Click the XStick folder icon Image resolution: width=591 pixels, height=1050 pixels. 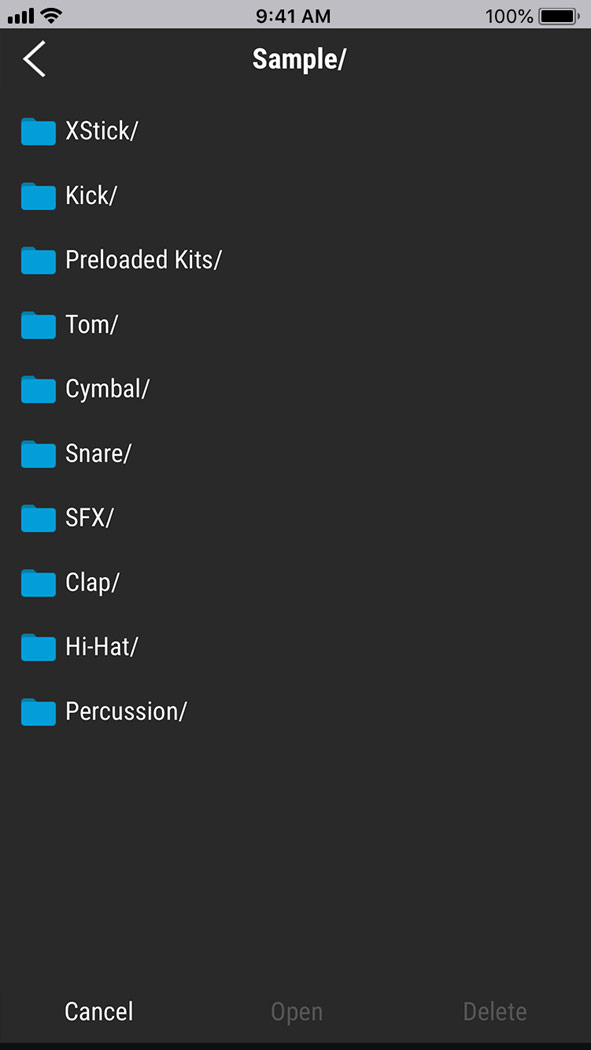click(37, 131)
